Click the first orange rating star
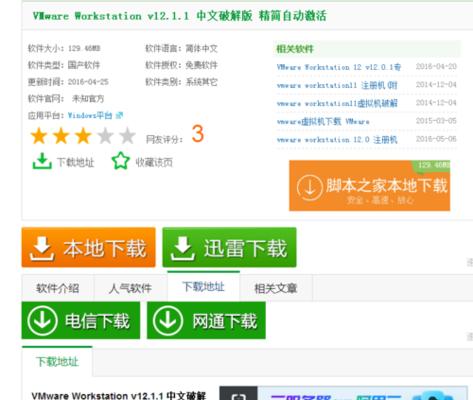Viewport: 473px width, 400px height. click(x=39, y=136)
